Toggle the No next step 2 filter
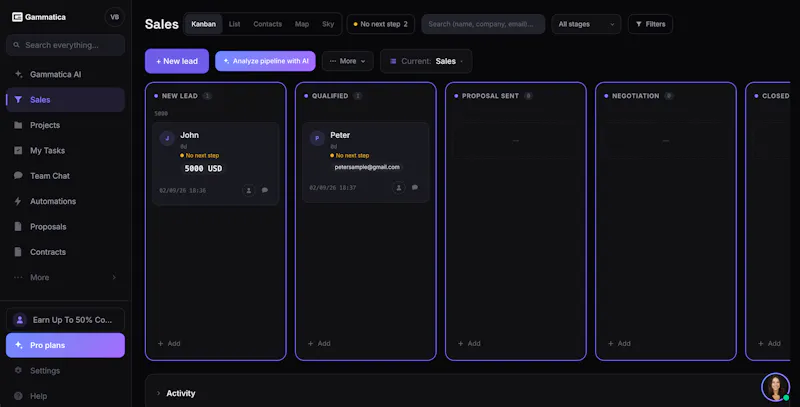800x407 pixels. 381,24
